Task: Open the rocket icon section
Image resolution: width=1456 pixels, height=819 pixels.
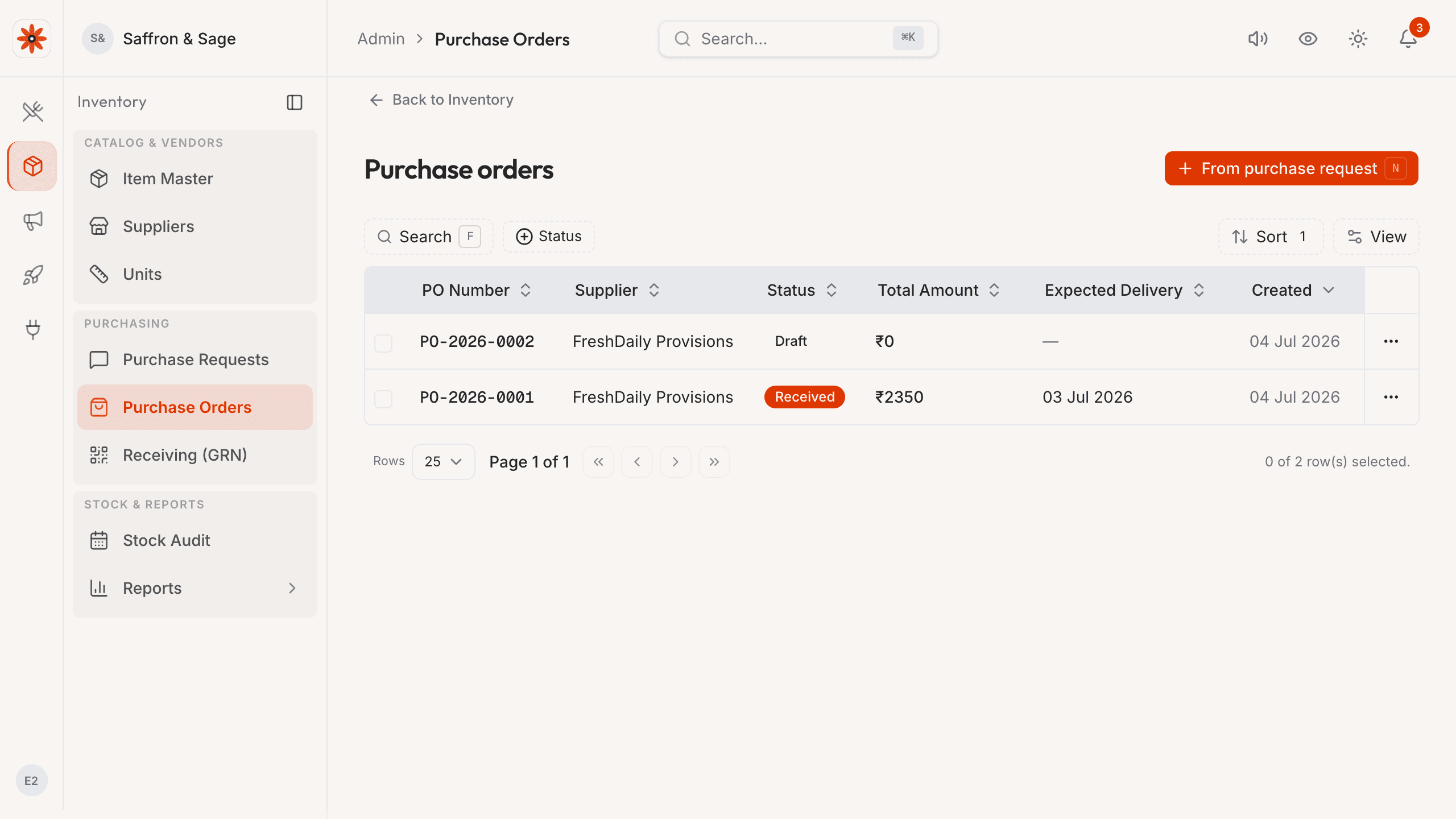Action: (x=32, y=275)
